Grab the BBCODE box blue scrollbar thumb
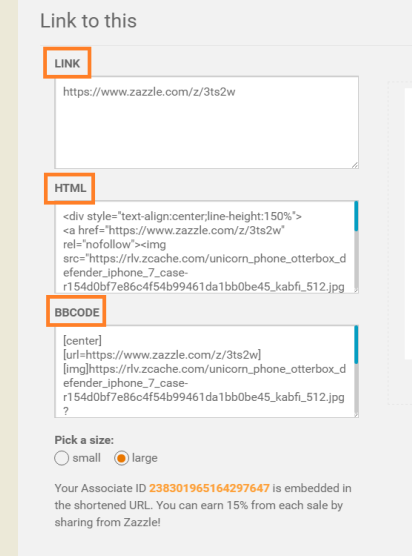Viewport: 412px width, 556px height. pos(356,345)
